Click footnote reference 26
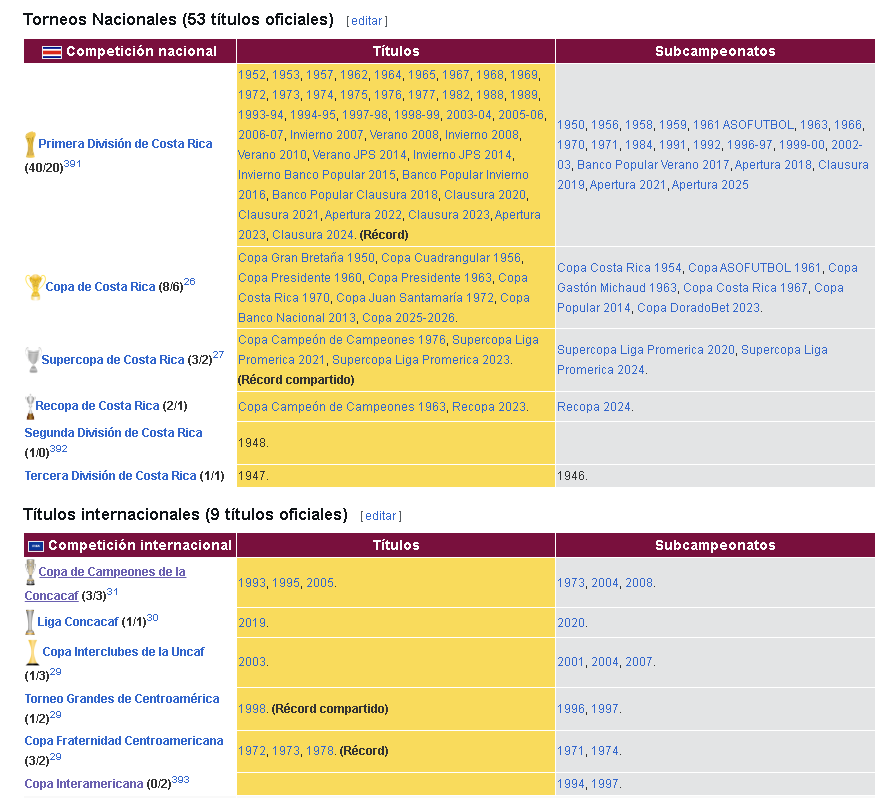The width and height of the screenshot is (880, 804). (190, 282)
